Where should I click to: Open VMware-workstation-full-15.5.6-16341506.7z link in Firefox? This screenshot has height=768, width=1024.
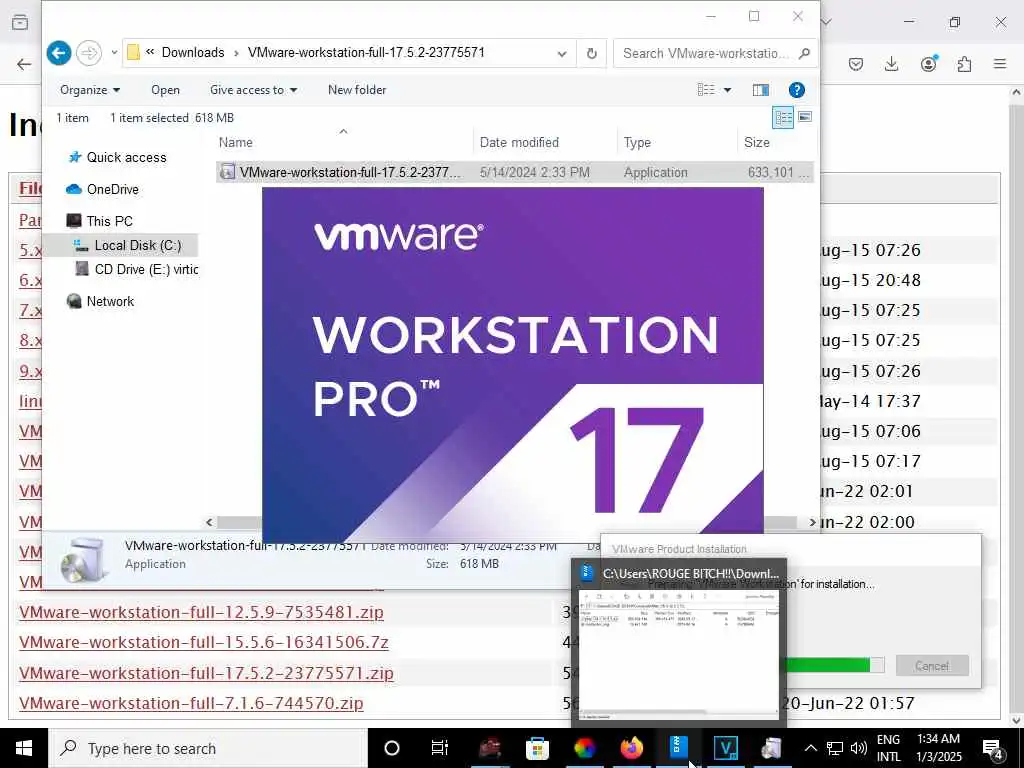[204, 643]
